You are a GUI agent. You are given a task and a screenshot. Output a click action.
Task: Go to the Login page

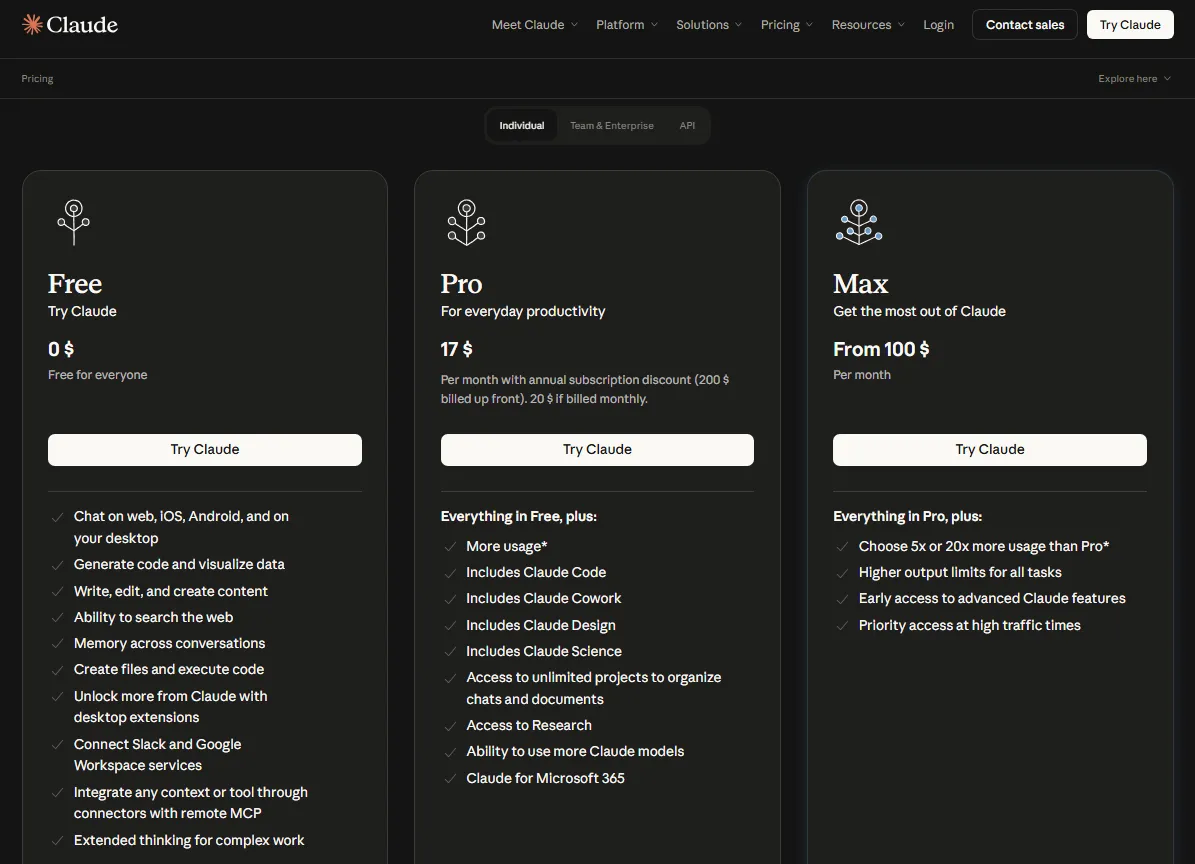[x=938, y=24]
